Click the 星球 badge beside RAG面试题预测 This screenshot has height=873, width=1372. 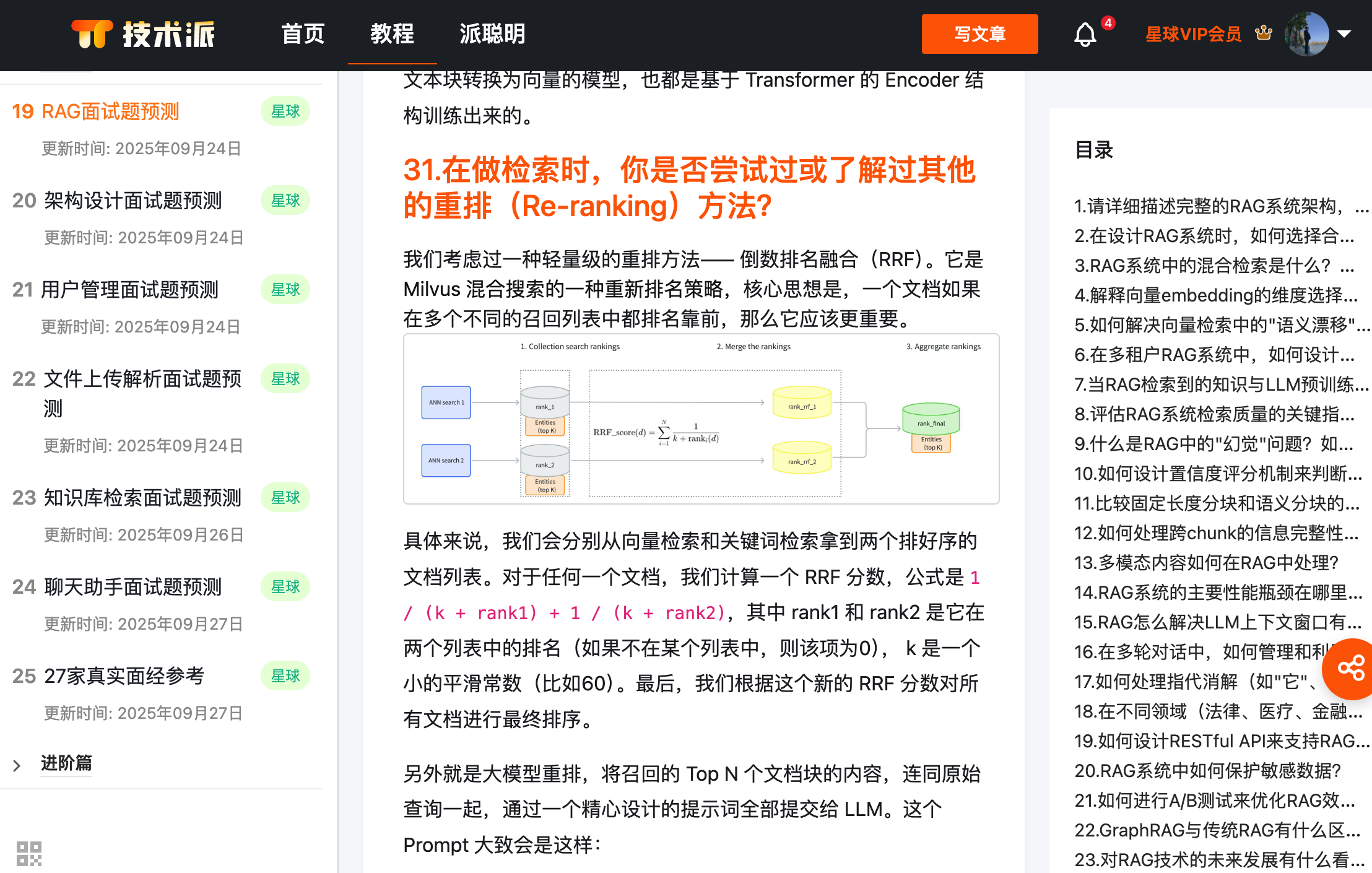click(285, 111)
